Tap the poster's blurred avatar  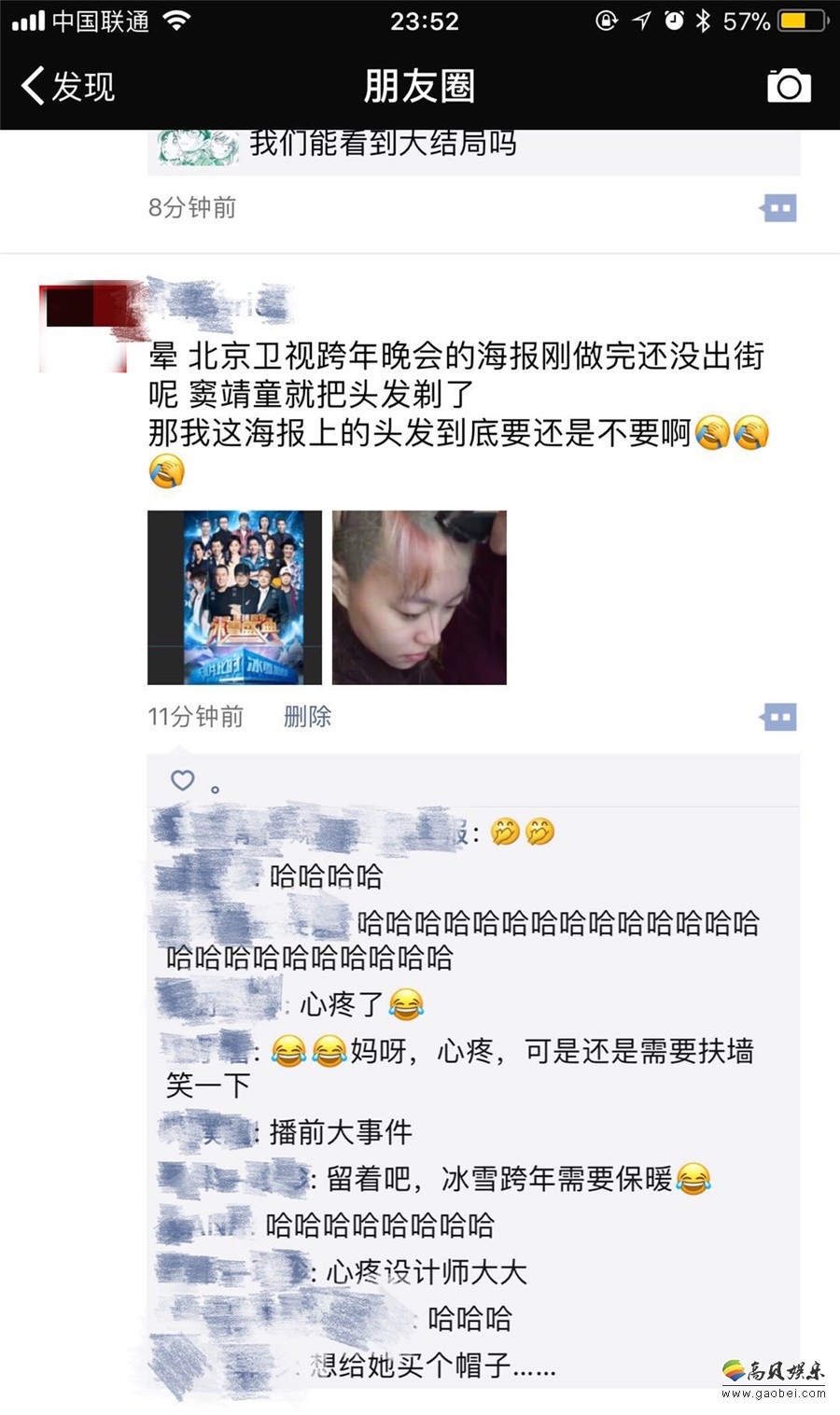pos(82,328)
